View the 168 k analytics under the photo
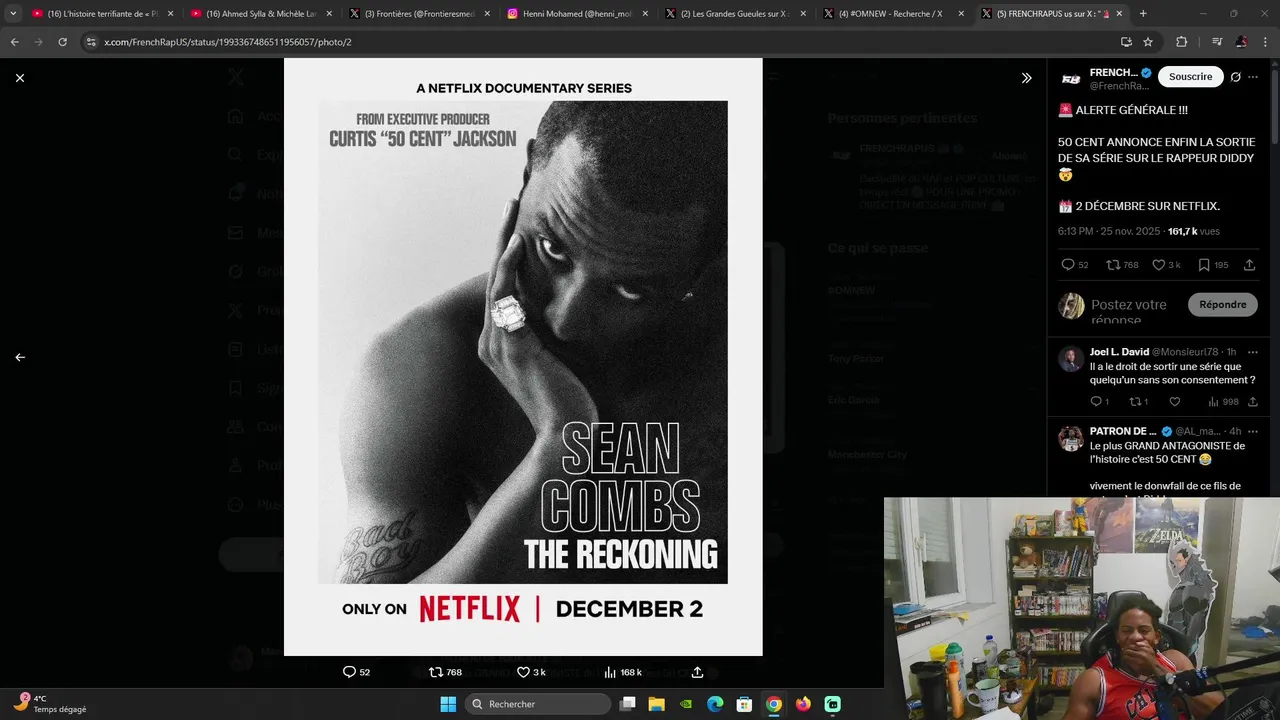The height and width of the screenshot is (720, 1280). [623, 672]
